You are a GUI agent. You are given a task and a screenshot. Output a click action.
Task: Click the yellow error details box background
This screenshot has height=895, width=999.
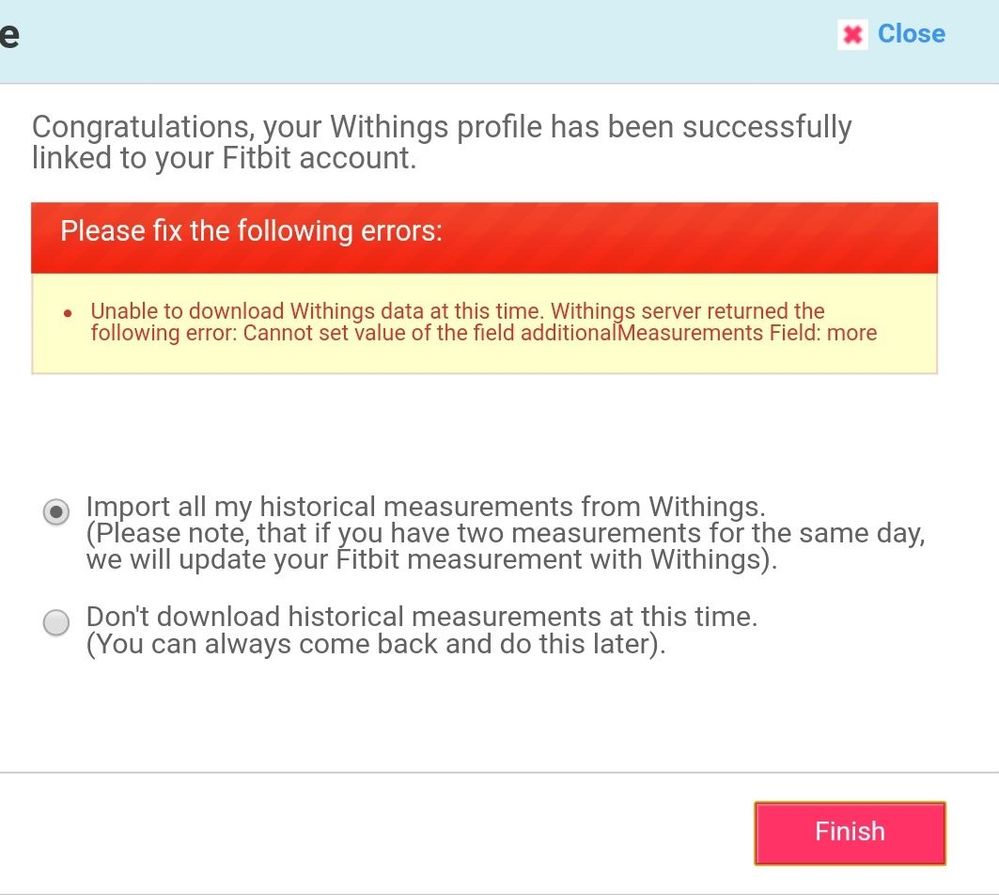(484, 358)
